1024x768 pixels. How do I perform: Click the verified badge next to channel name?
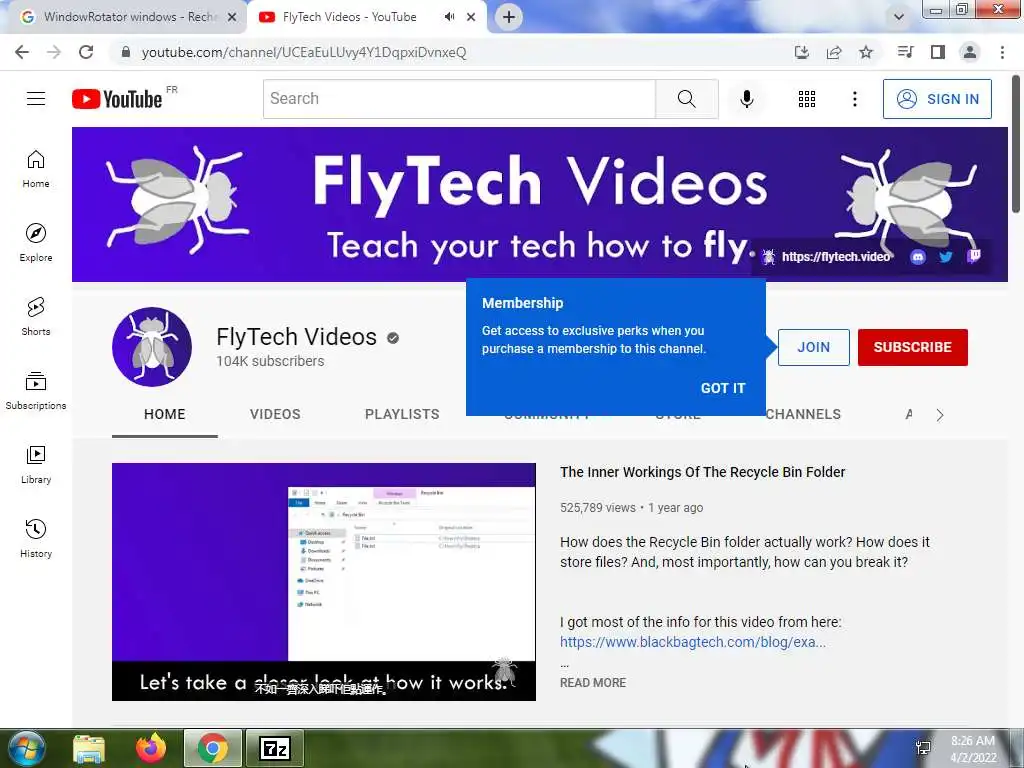[392, 338]
